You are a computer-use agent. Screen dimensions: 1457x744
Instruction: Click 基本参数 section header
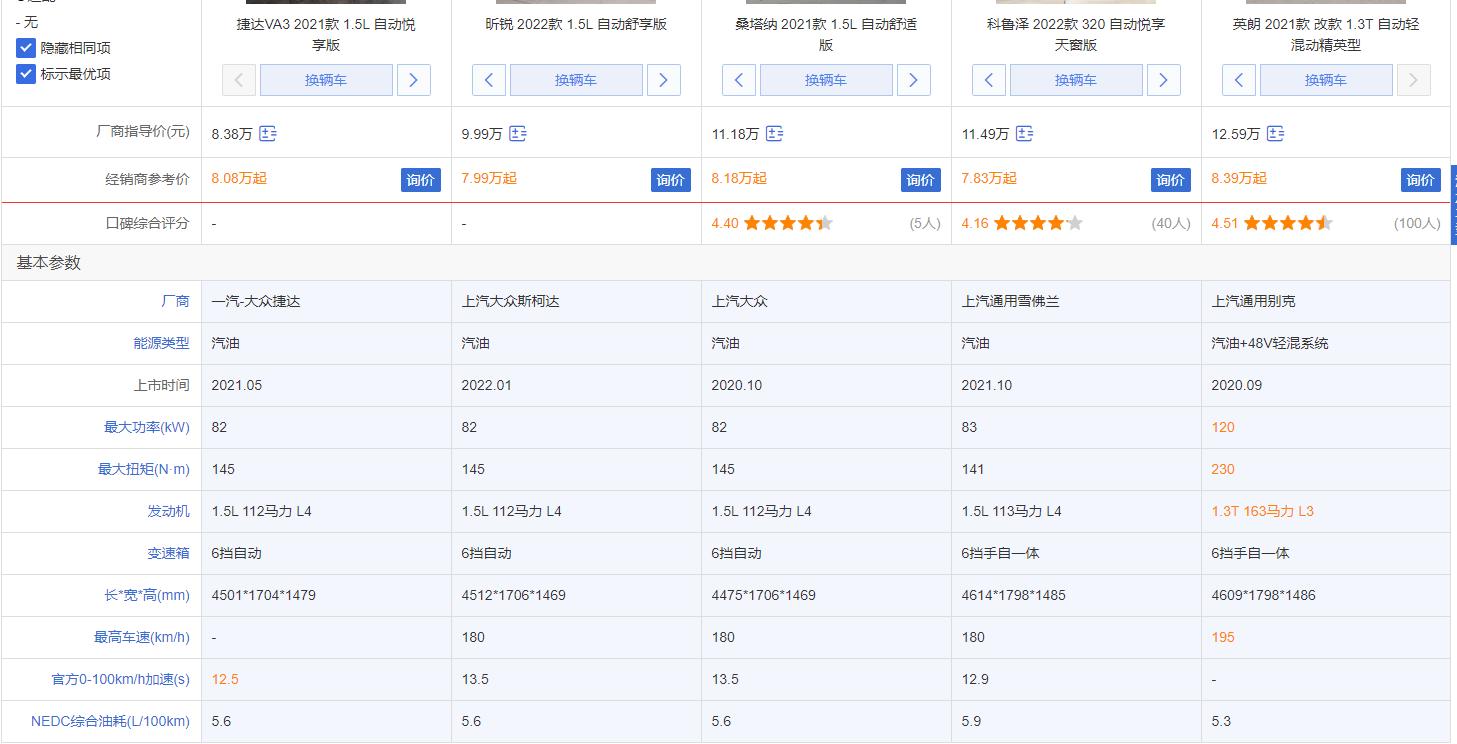click(x=48, y=263)
